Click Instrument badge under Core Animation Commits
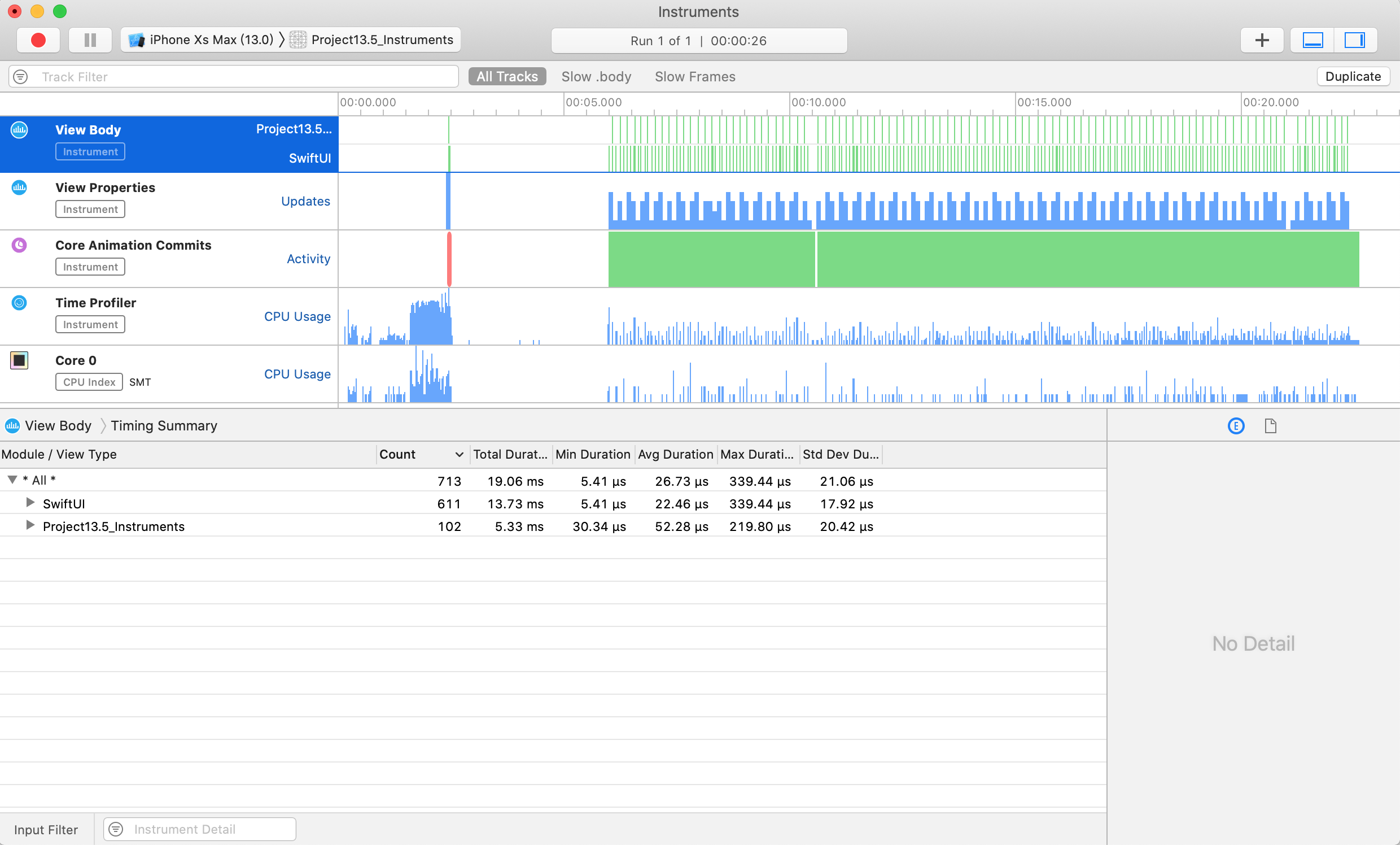The width and height of the screenshot is (1400, 845). [x=90, y=267]
